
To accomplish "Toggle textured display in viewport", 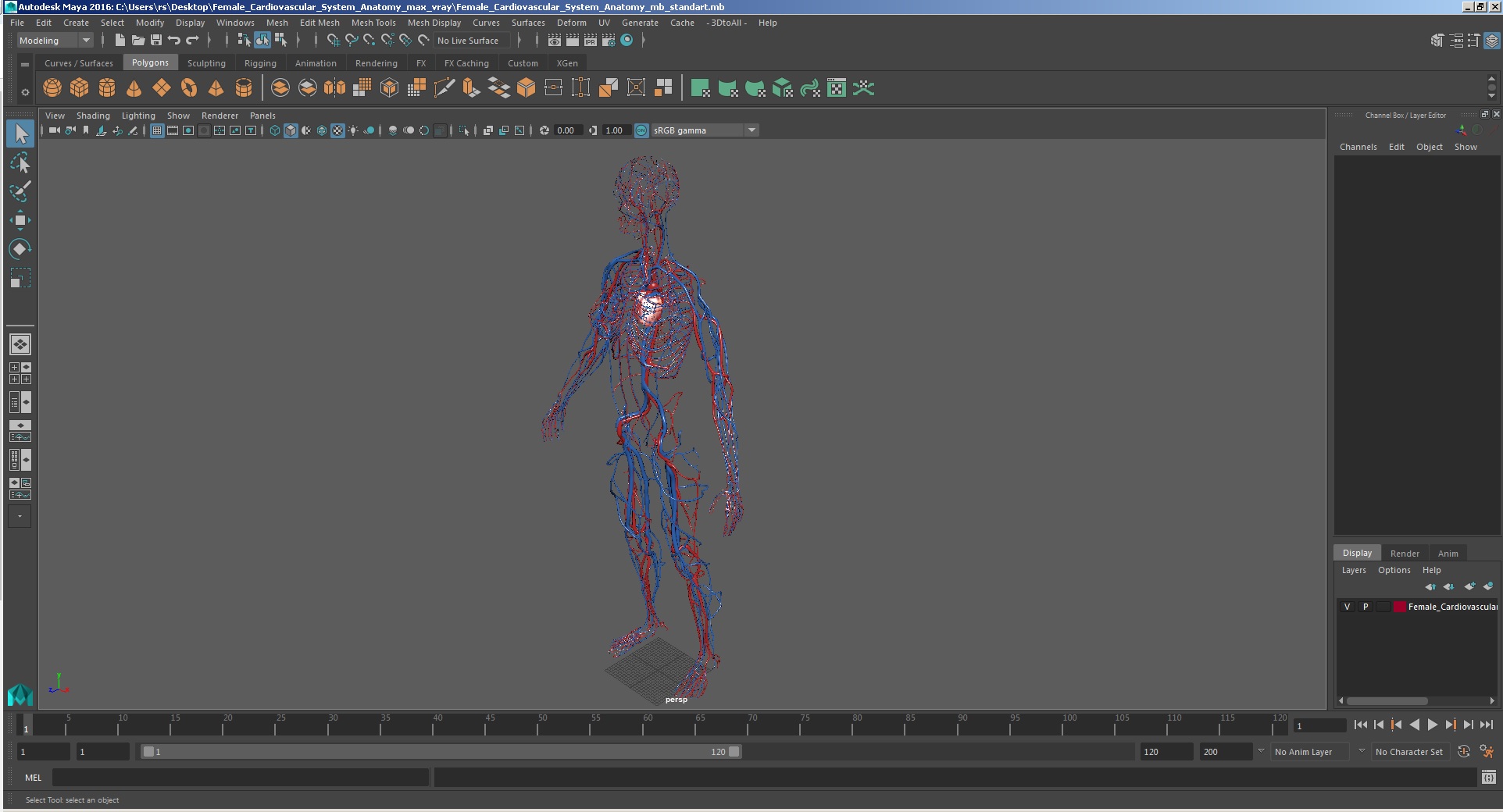I will click(337, 130).
